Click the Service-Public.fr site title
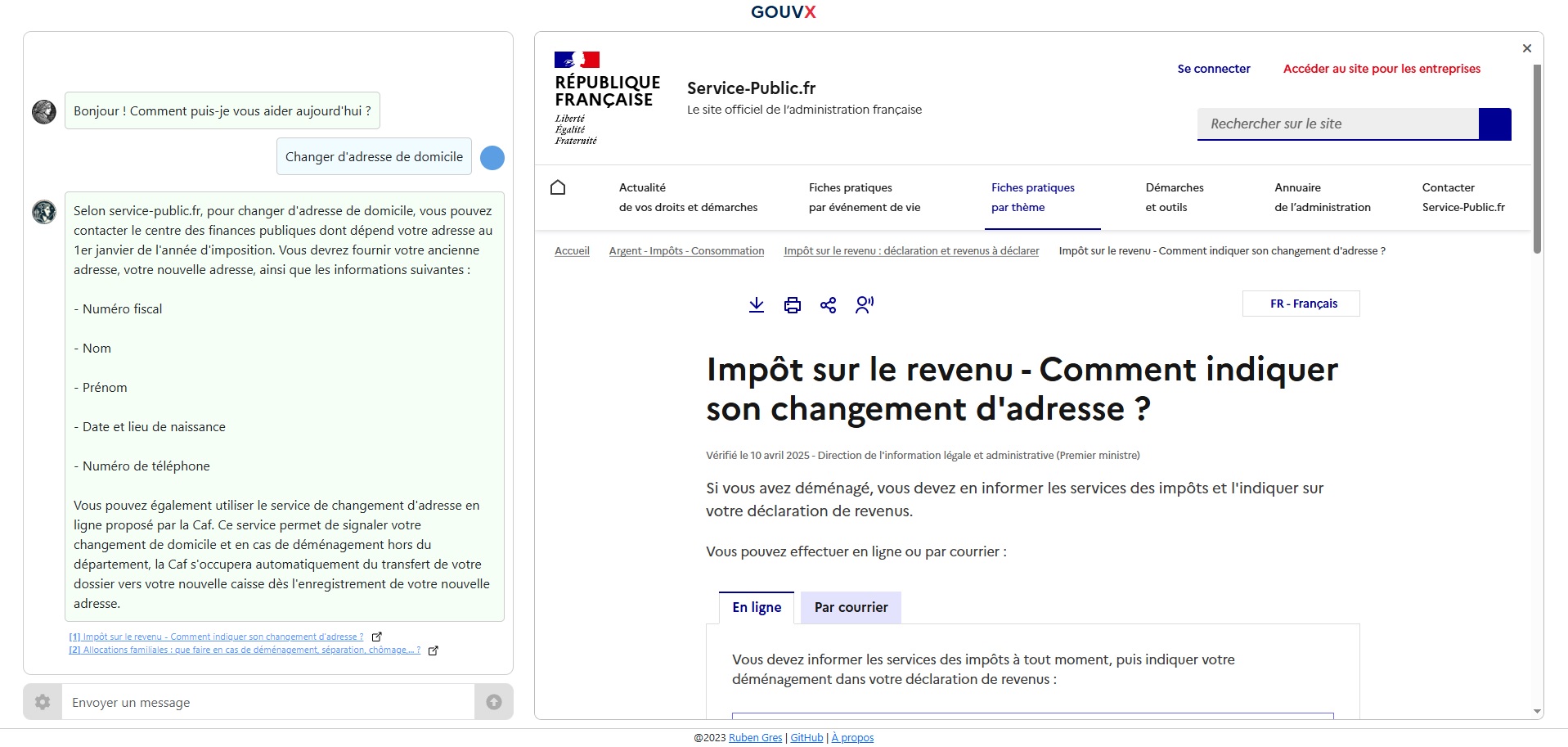 [x=751, y=88]
